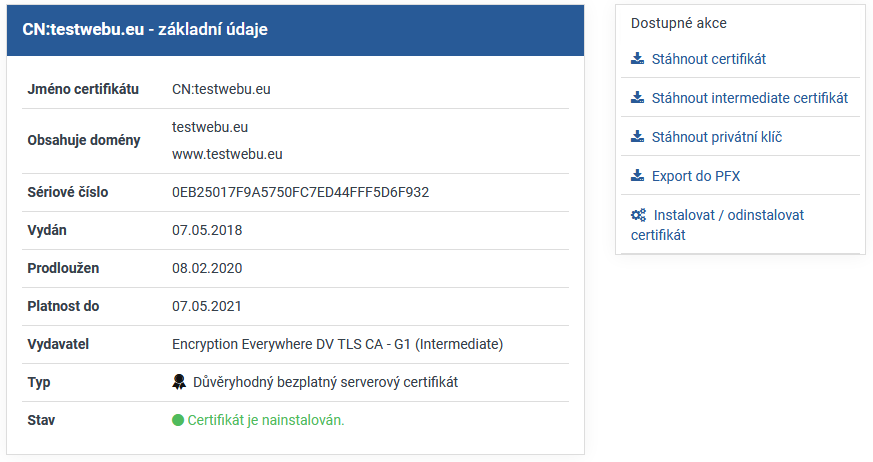The width and height of the screenshot is (873, 462).
Task: Choose Export do PFX action
Action: coord(695,176)
